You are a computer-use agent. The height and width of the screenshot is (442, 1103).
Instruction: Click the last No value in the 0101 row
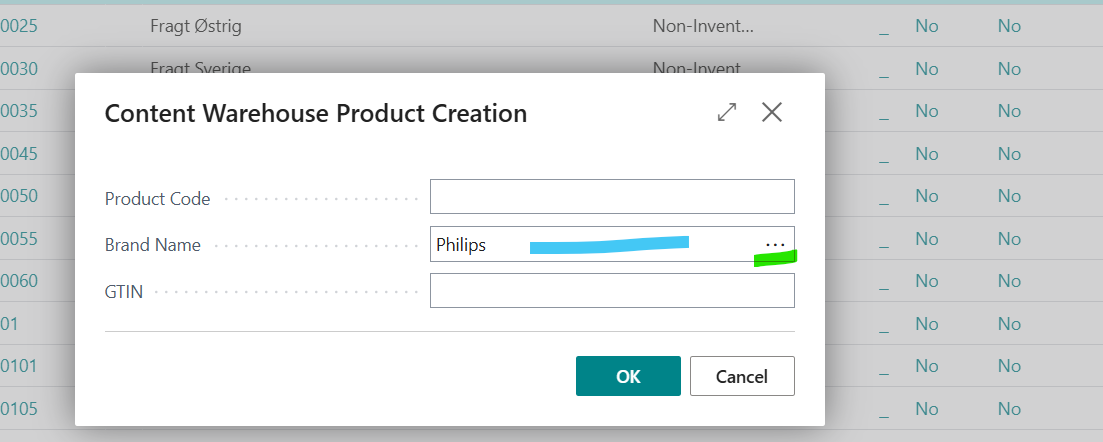click(x=1009, y=366)
